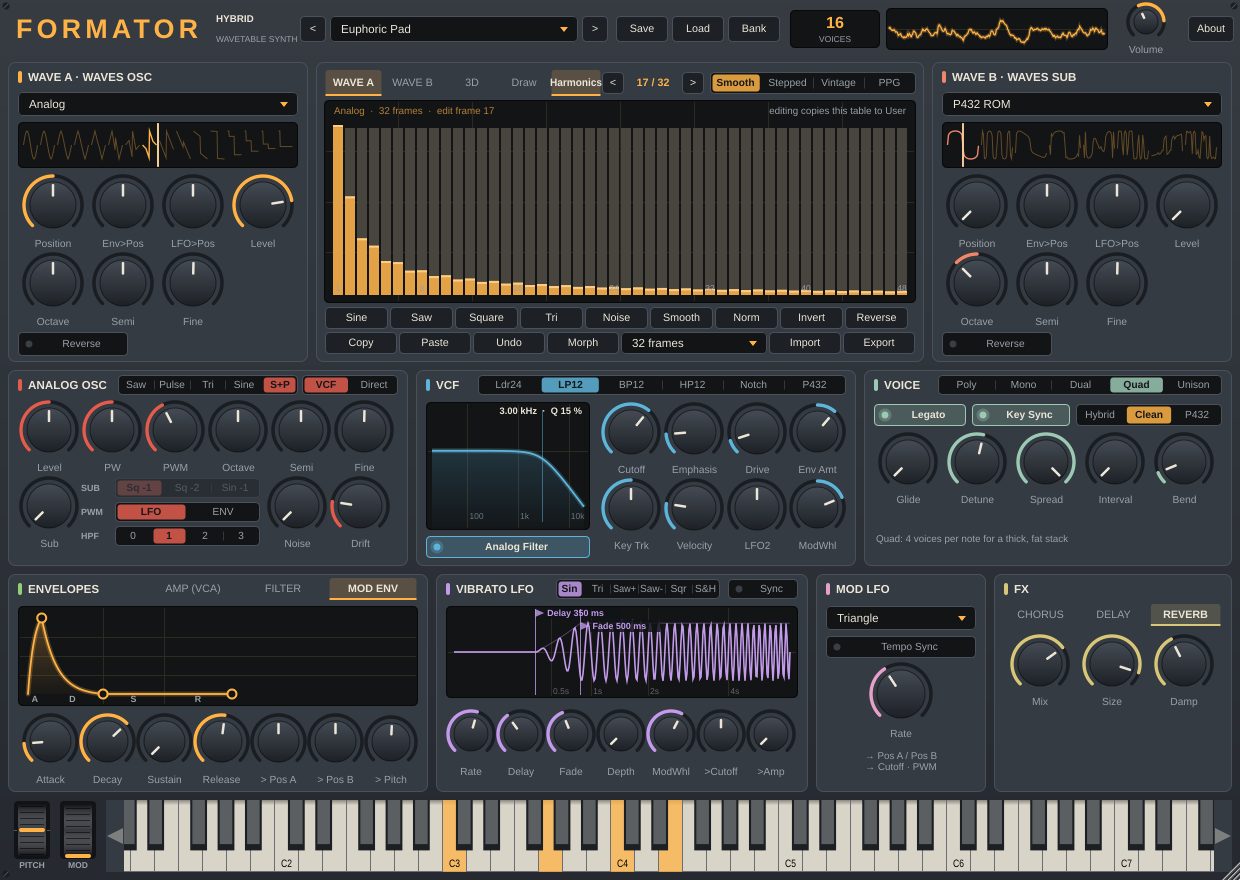The height and width of the screenshot is (880, 1240).
Task: Toggle the Legato switch
Action: [x=920, y=415]
